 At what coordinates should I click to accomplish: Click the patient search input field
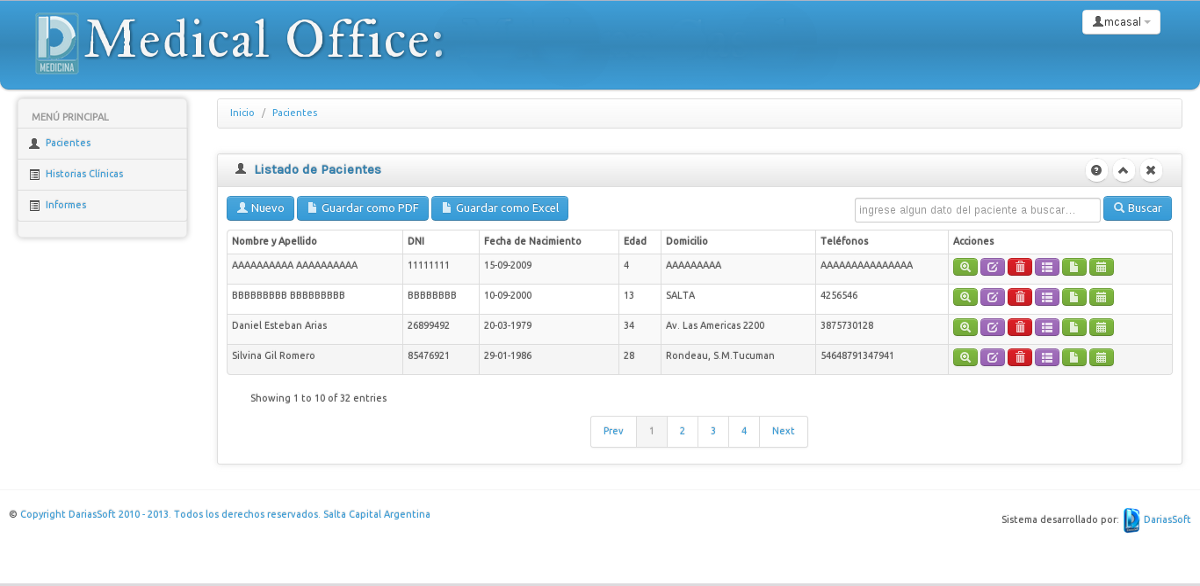click(x=977, y=208)
